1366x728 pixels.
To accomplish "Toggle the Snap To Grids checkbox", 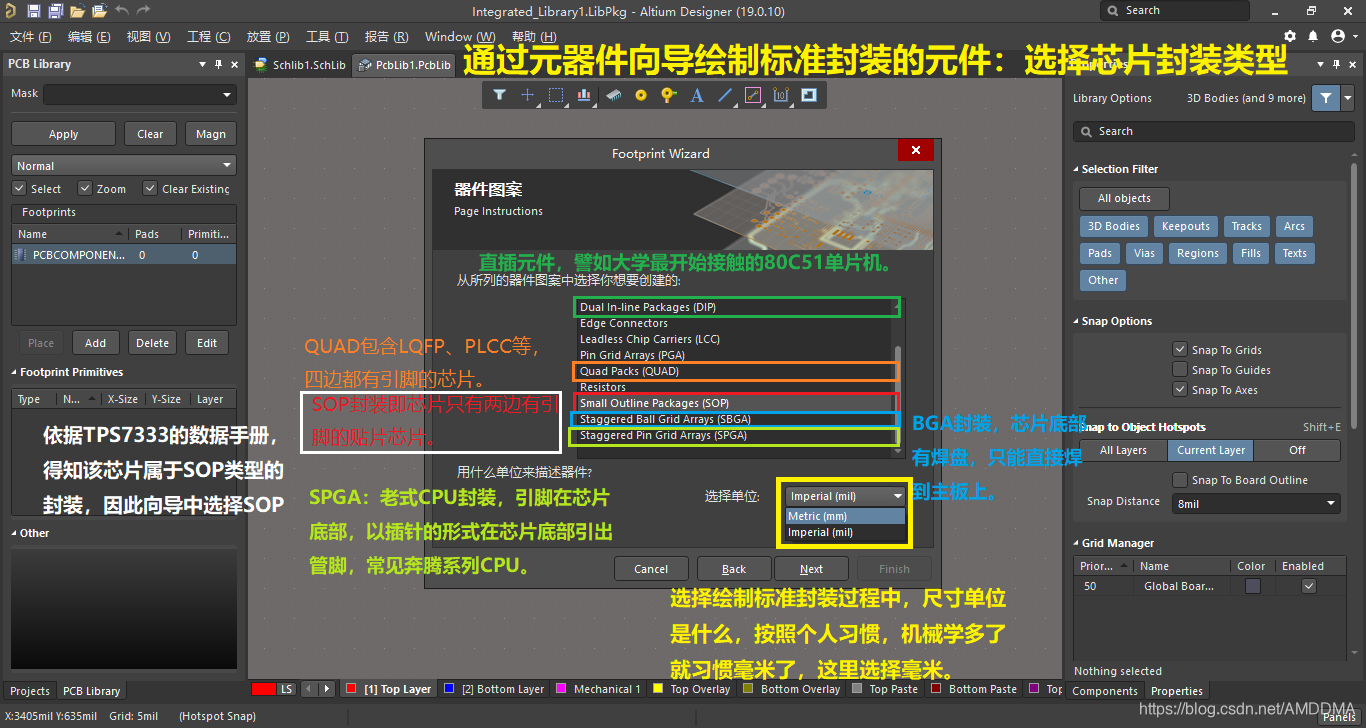I will [x=1180, y=350].
